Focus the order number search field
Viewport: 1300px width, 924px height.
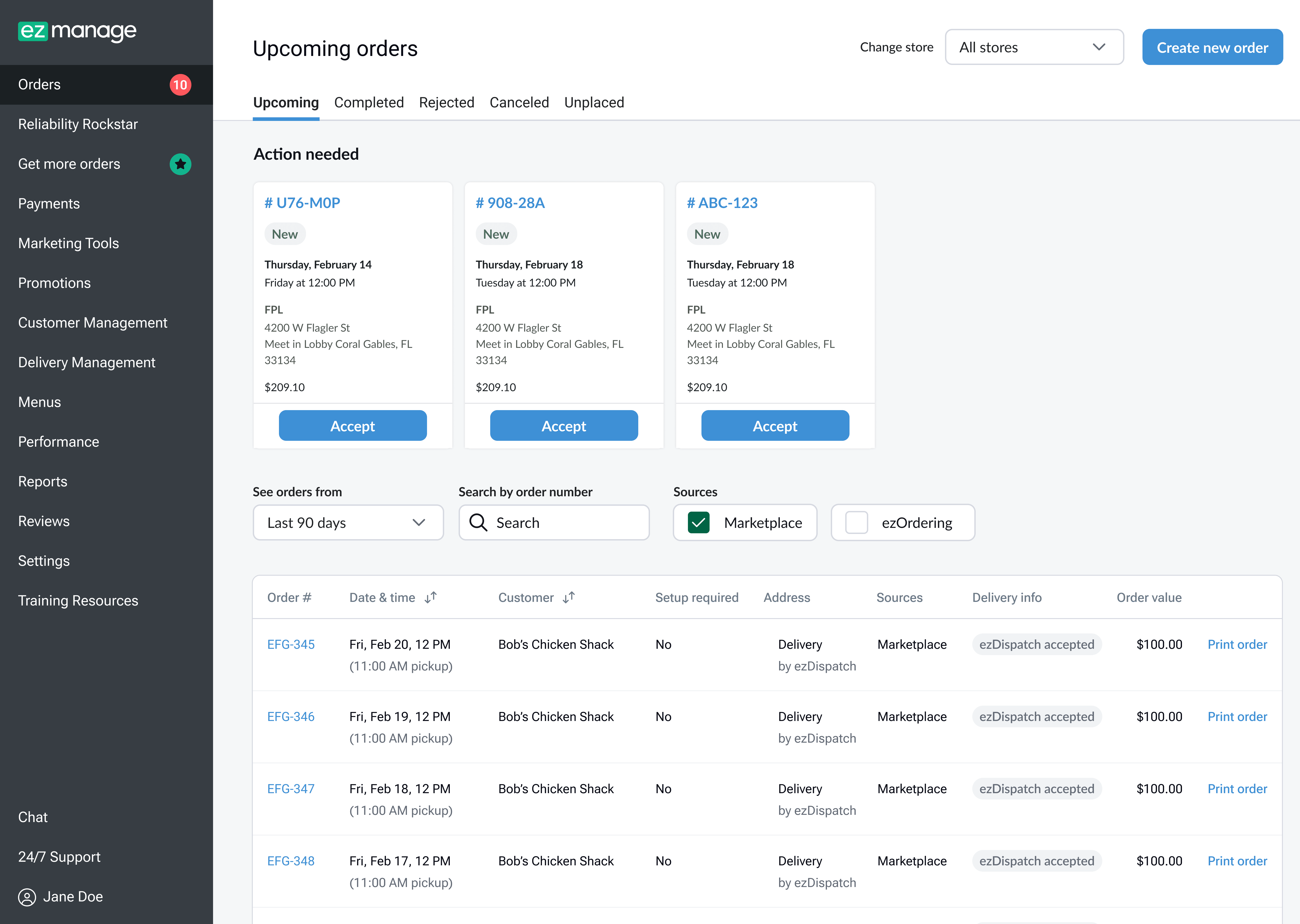pos(564,522)
